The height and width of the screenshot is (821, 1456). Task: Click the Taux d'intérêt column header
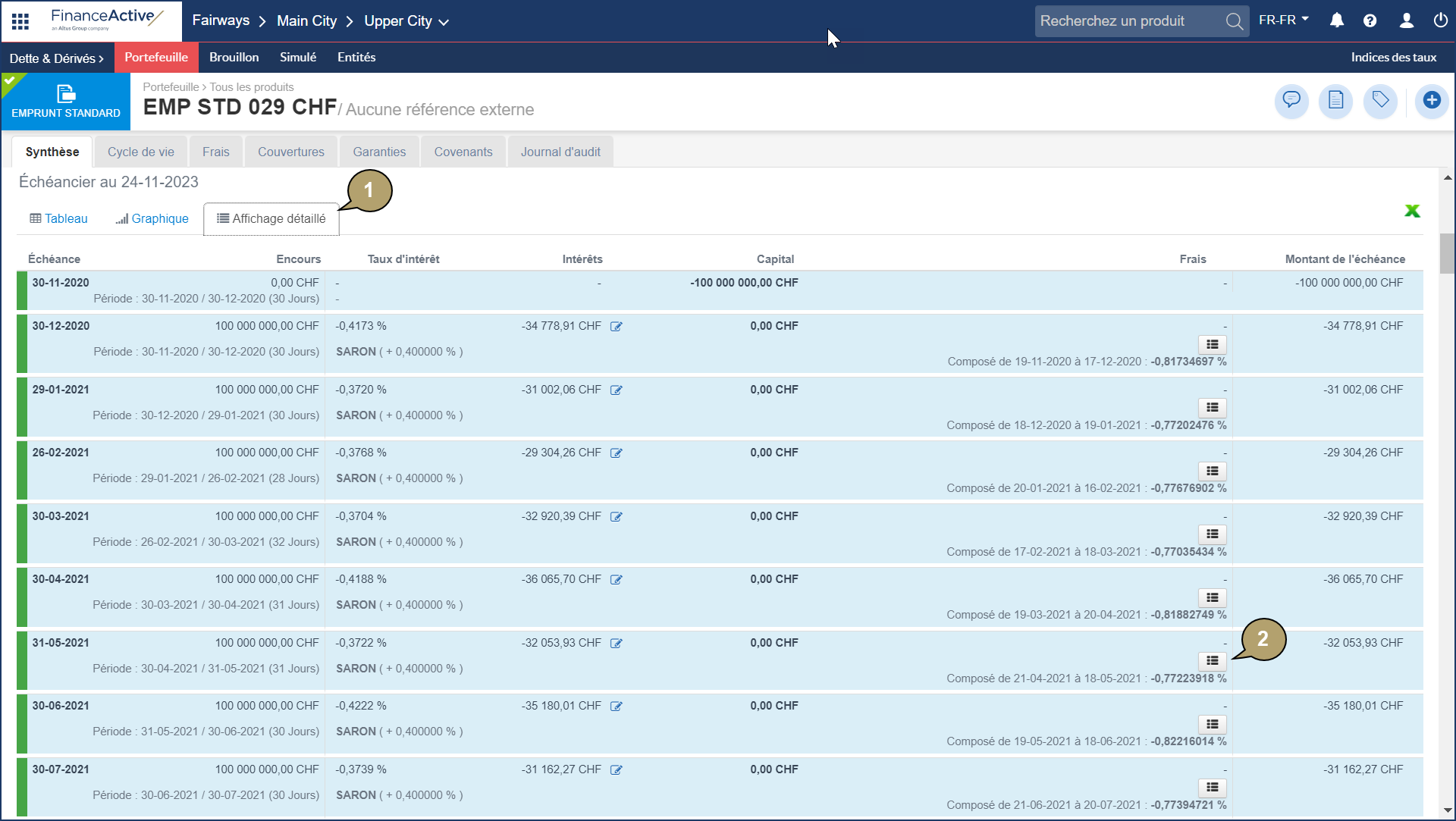pos(403,259)
